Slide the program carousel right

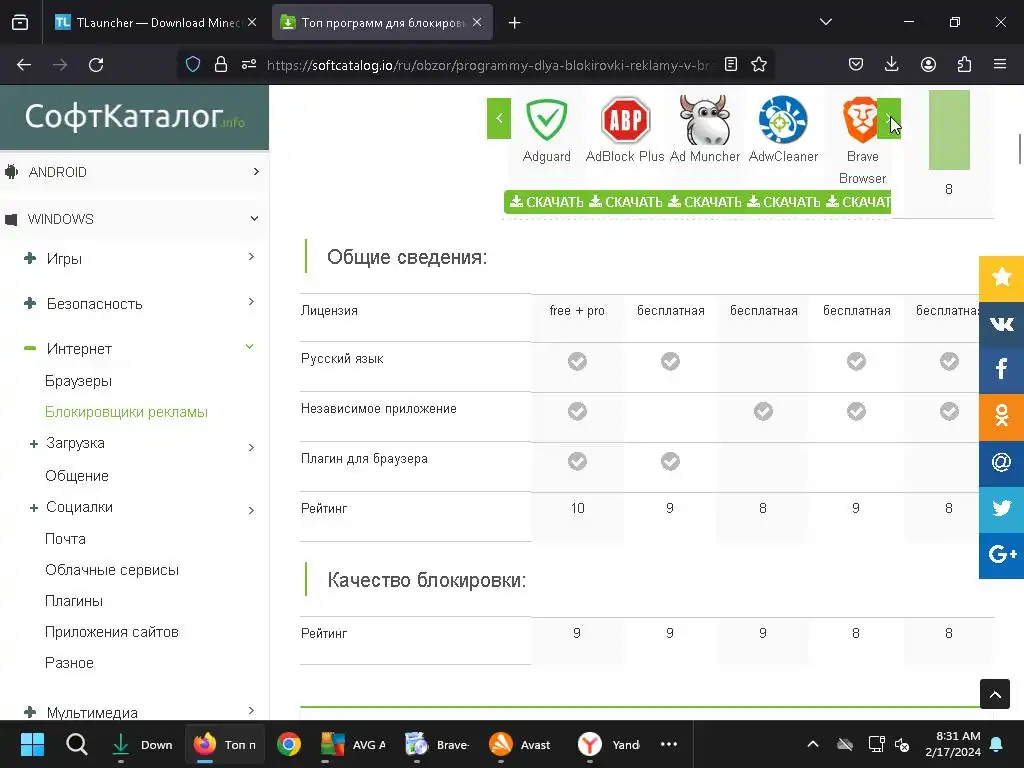tap(889, 118)
